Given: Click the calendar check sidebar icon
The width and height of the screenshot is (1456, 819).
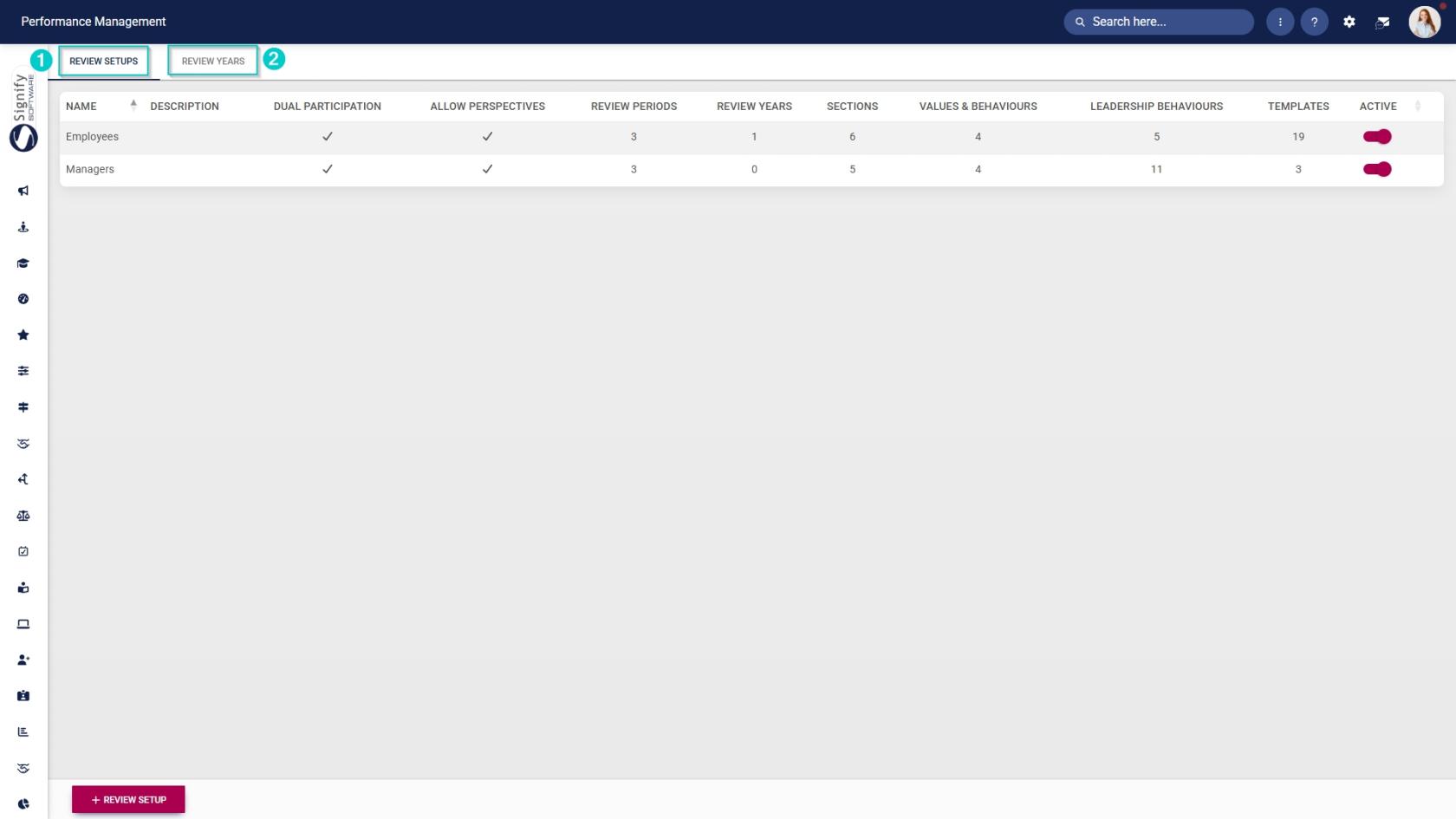Looking at the screenshot, I should click(x=23, y=551).
